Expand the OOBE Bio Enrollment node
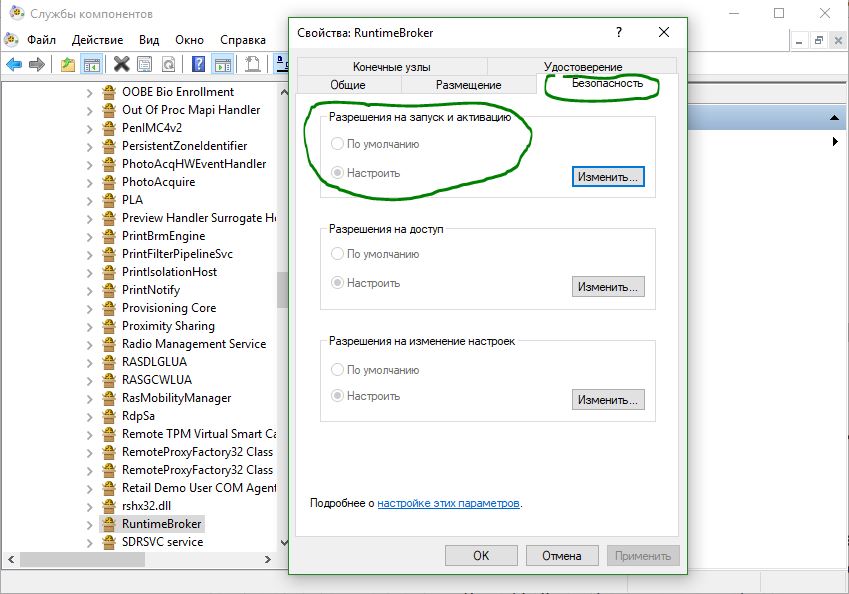The image size is (849, 594). pos(89,93)
